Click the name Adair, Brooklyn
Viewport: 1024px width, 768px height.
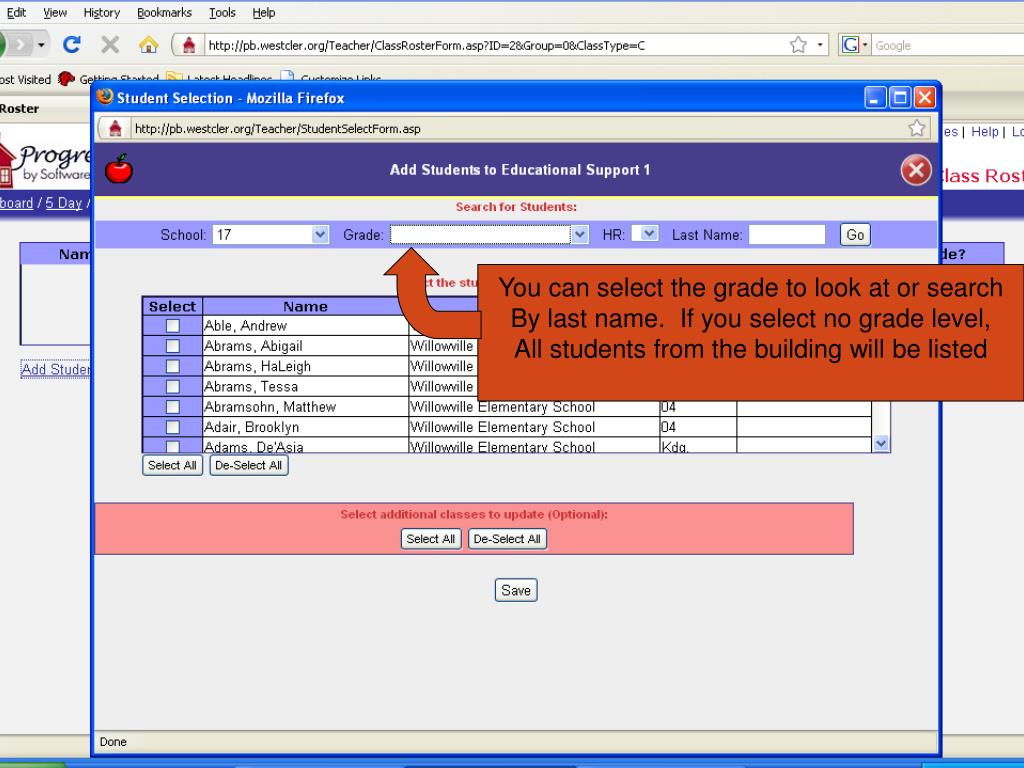coord(251,427)
